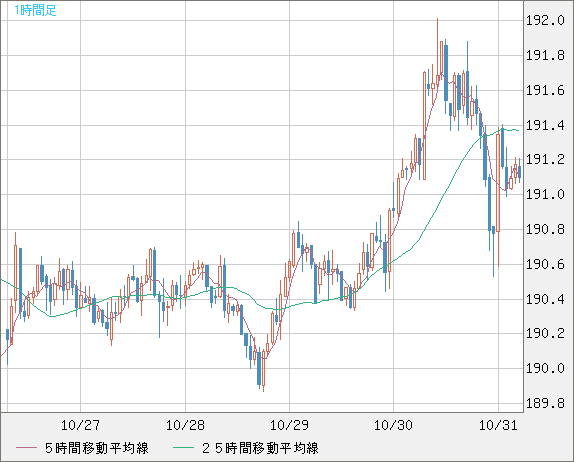The width and height of the screenshot is (574, 462).
Task: Click the 10/29 date axis label
Action: [289, 425]
